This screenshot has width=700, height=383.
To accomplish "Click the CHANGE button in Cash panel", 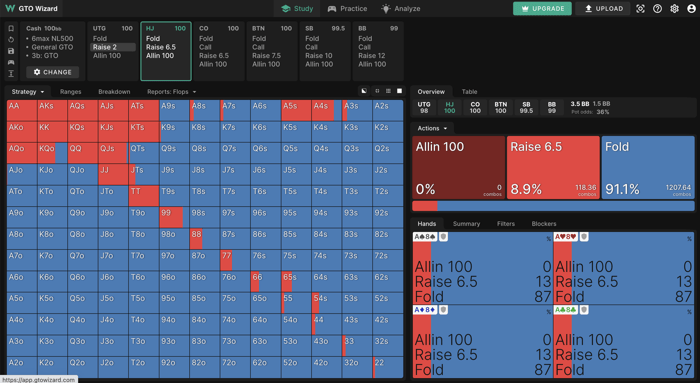I will click(53, 72).
